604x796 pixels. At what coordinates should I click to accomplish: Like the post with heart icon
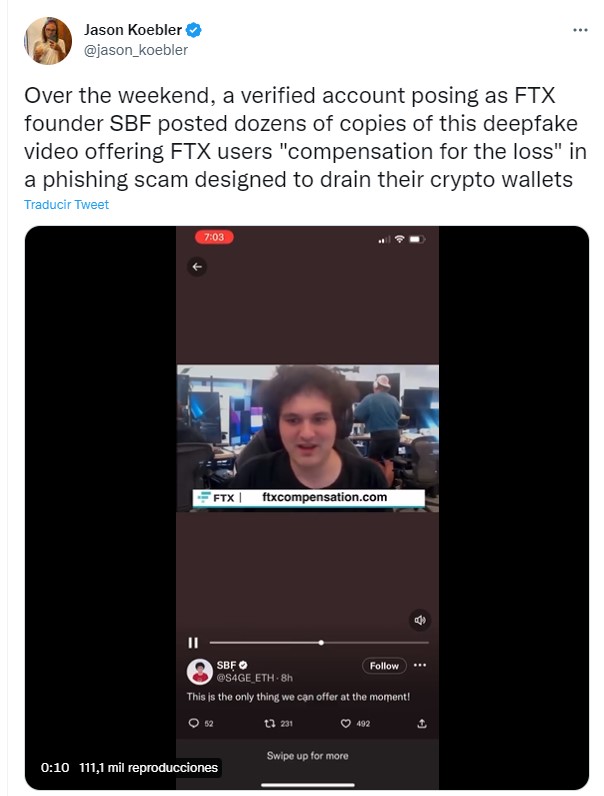[346, 723]
